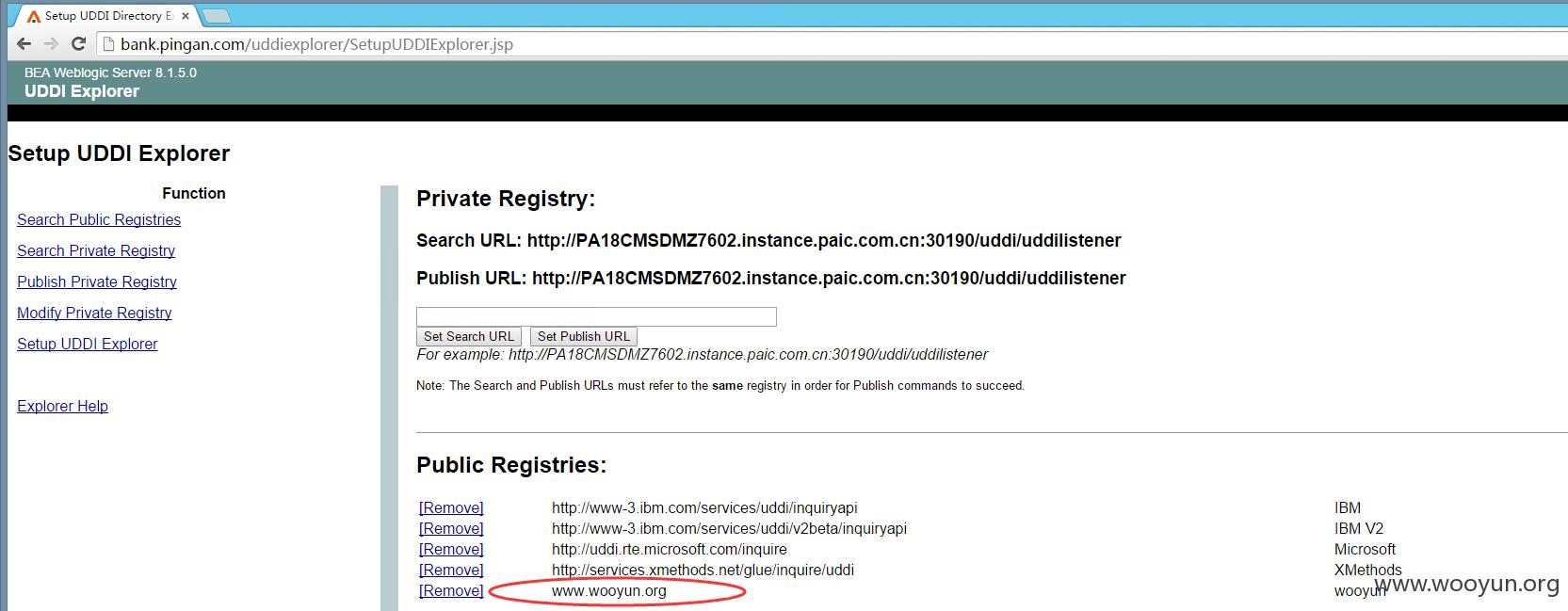Image resolution: width=1568 pixels, height=611 pixels.
Task: Remove the Microsoft uddi.rte registry
Action: (451, 549)
